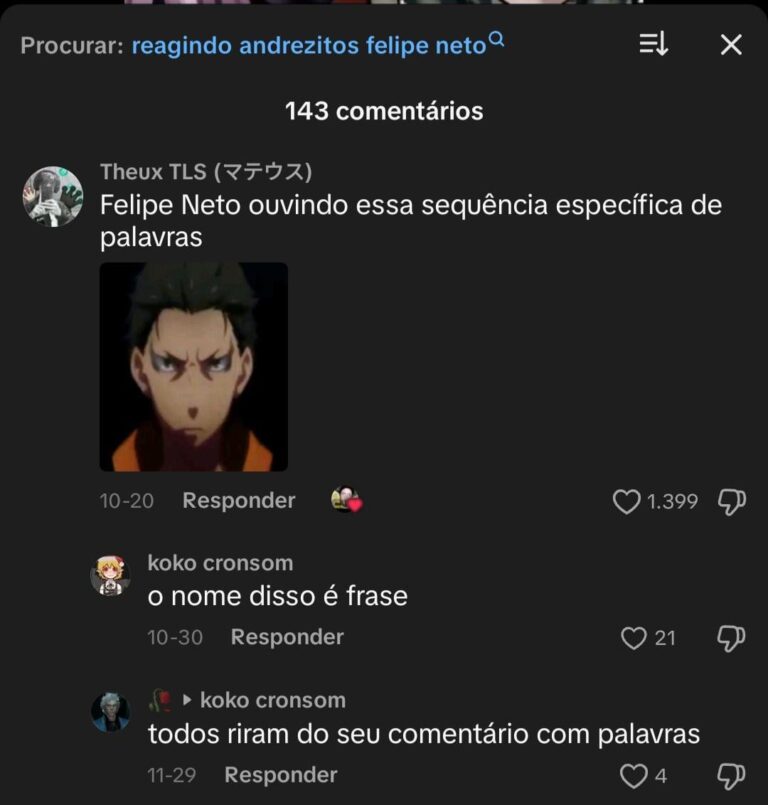
Task: View the anime character image attachment
Action: point(194,367)
